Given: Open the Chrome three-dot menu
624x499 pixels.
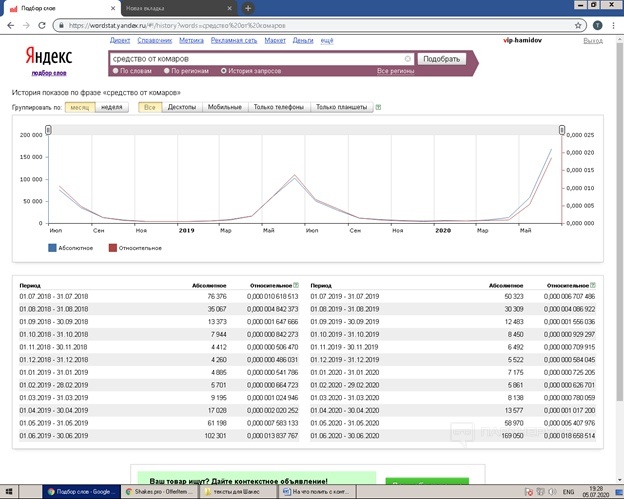Looking at the screenshot, I should tap(613, 22).
